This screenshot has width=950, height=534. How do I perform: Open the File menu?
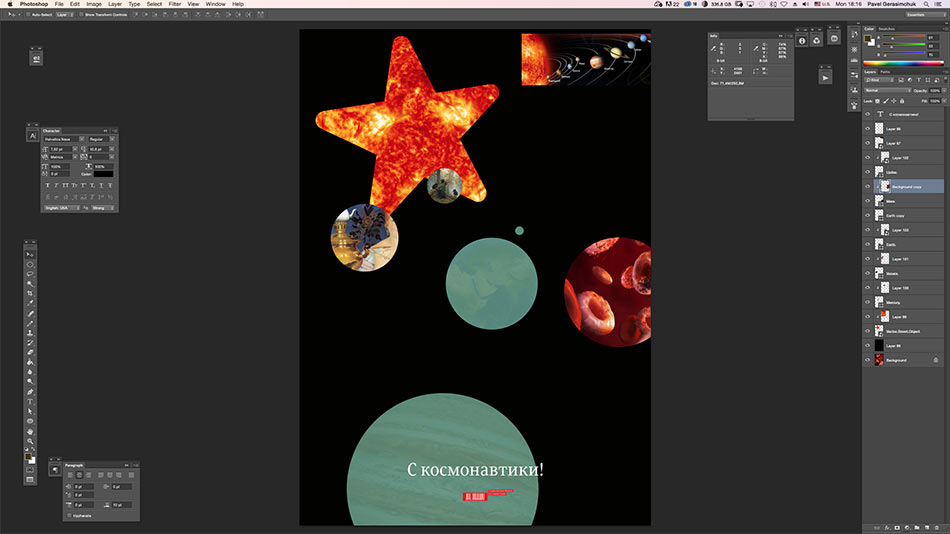tap(59, 4)
